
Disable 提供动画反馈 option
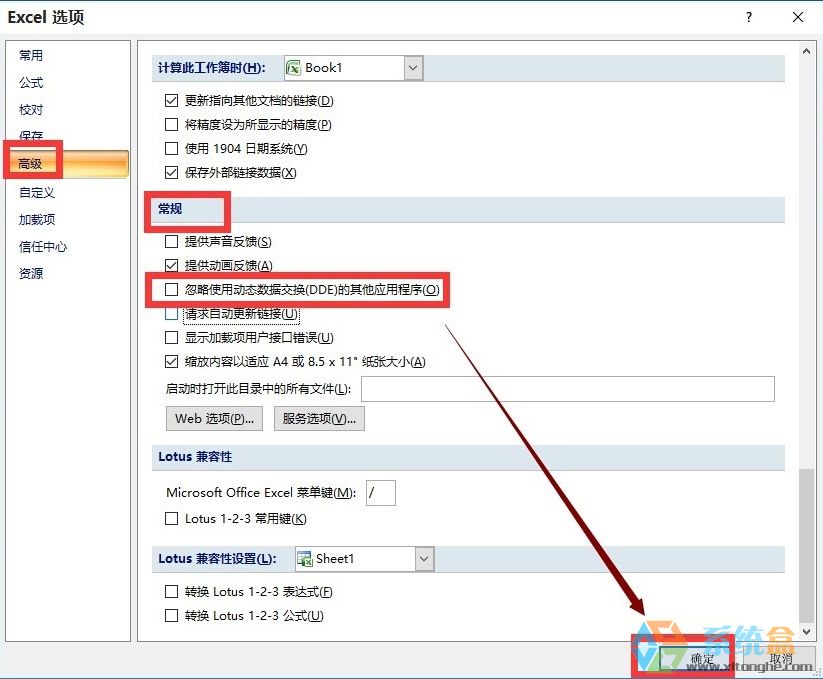(x=171, y=266)
